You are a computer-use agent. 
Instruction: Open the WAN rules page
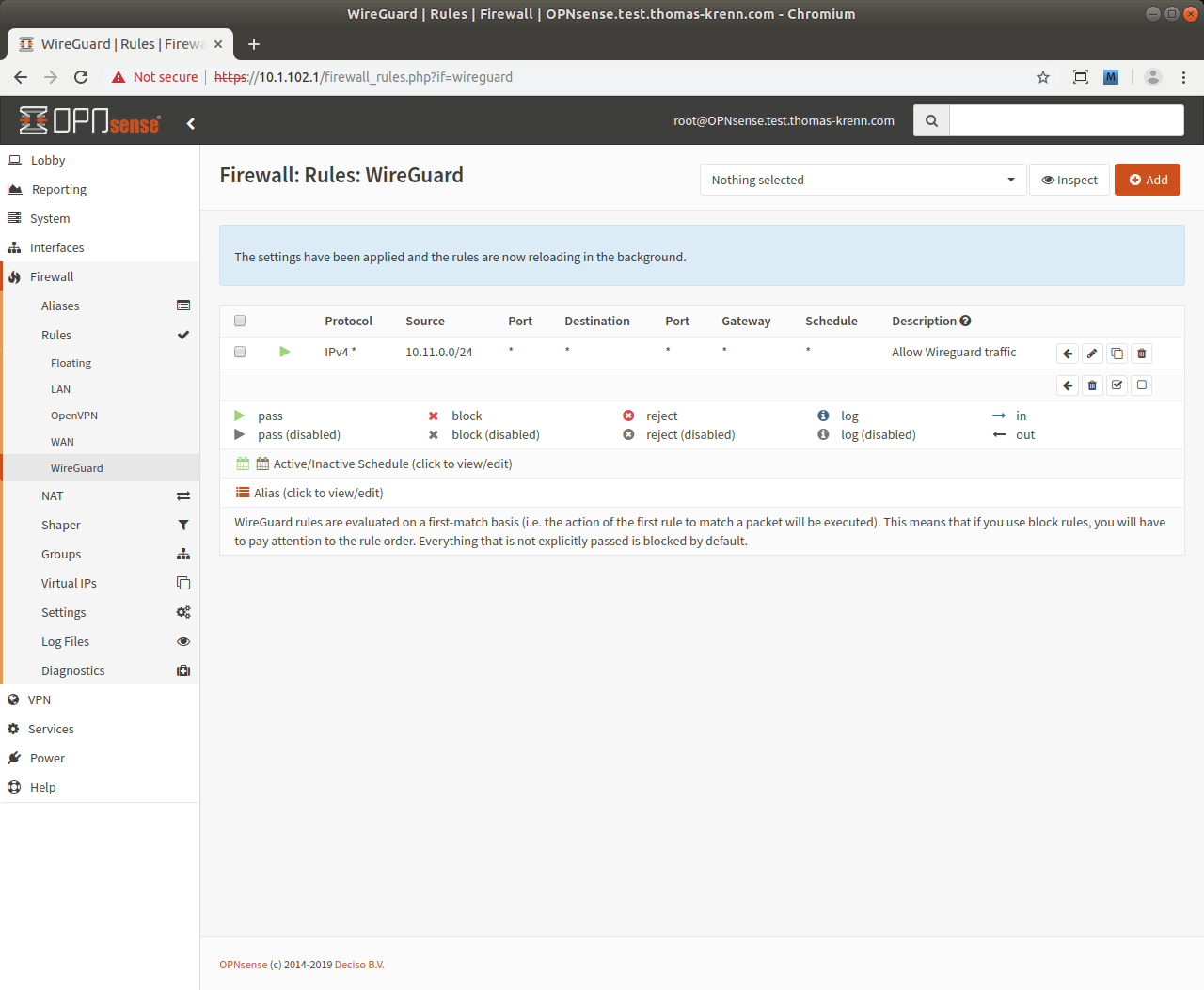pos(62,442)
